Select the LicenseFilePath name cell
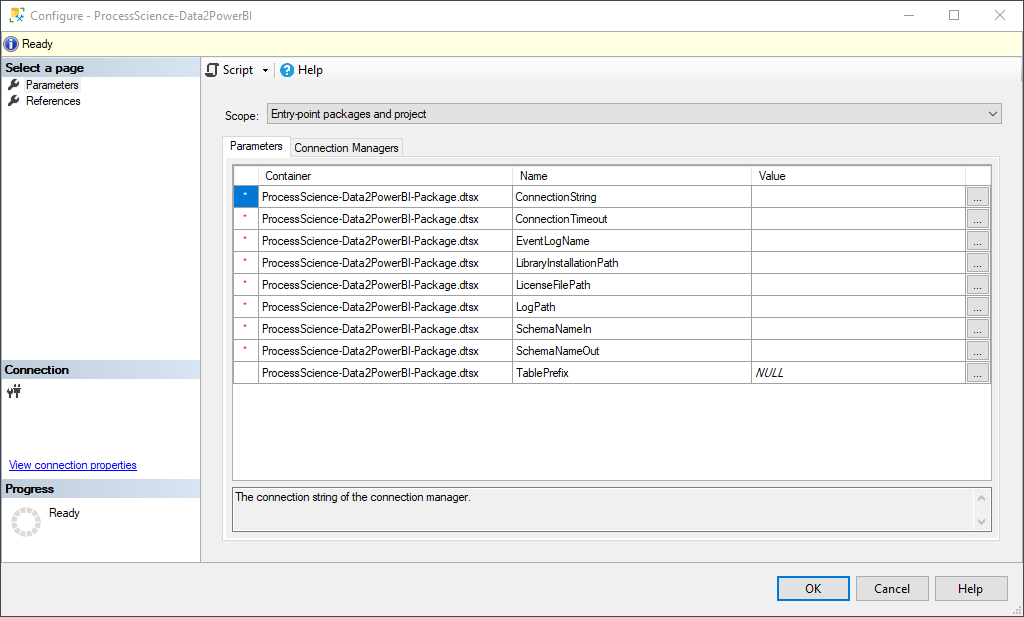The height and width of the screenshot is (617, 1024). click(x=632, y=285)
